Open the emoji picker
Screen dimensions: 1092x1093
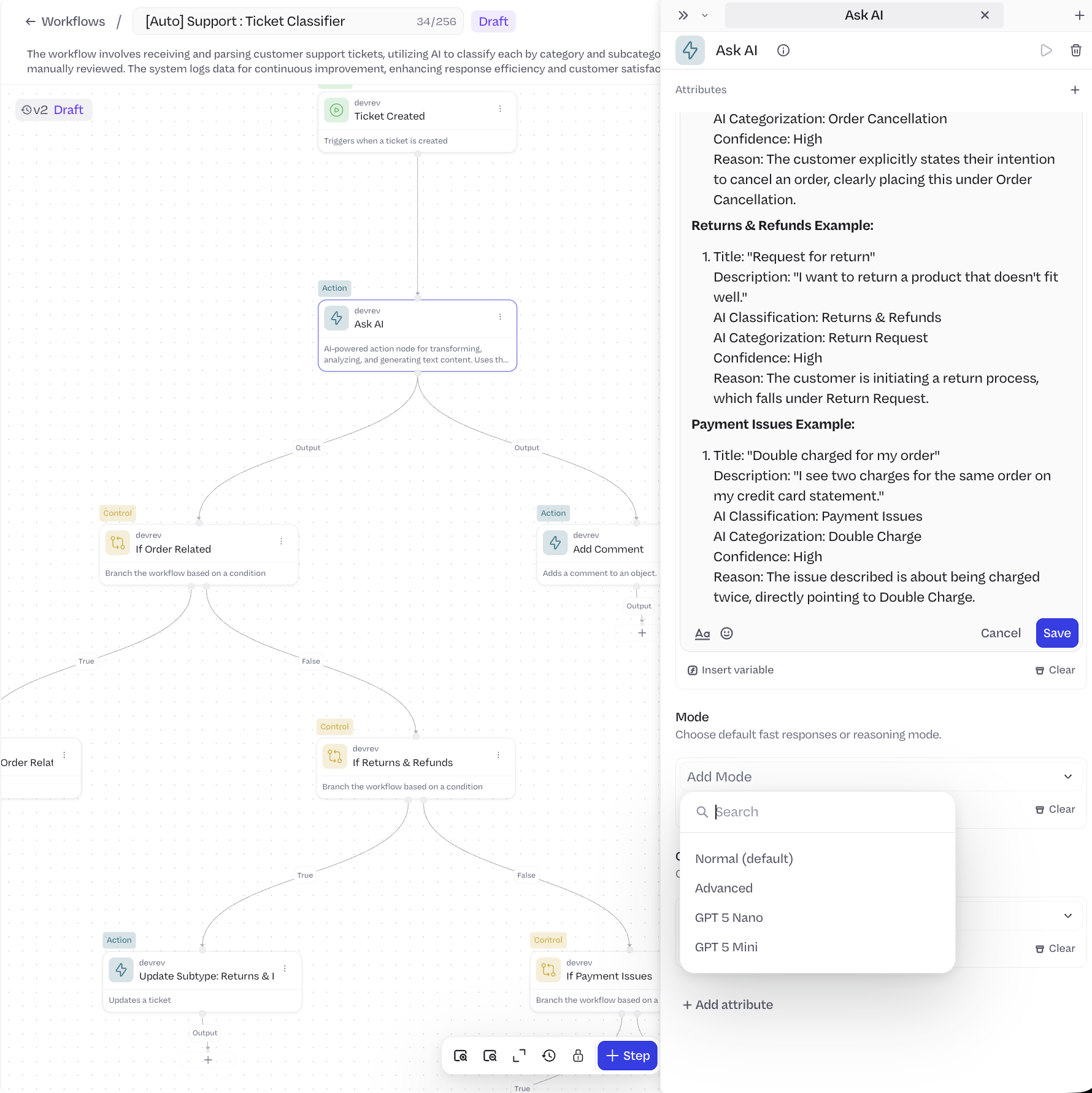(726, 634)
